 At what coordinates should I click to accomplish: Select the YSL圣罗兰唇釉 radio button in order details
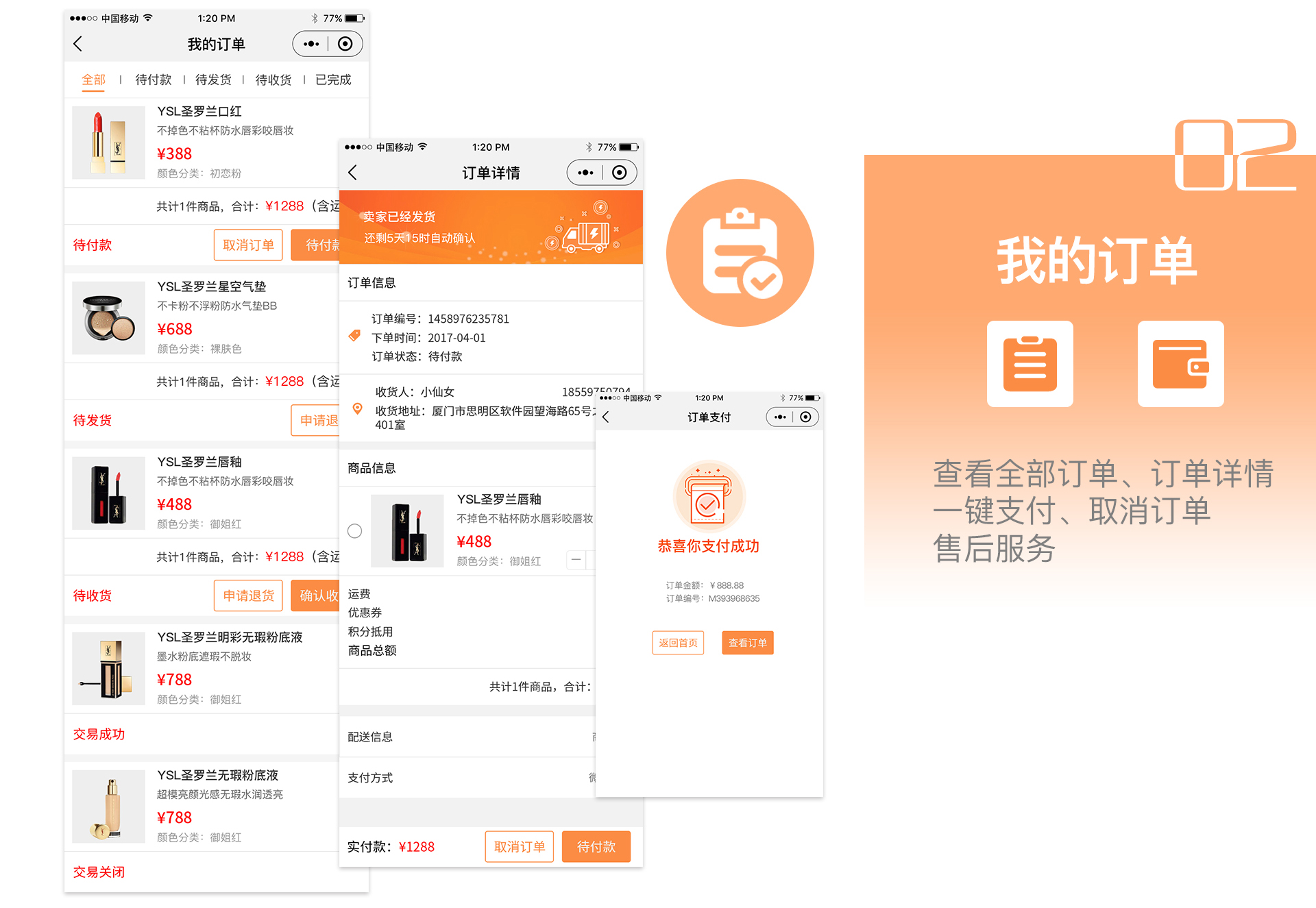(x=354, y=531)
